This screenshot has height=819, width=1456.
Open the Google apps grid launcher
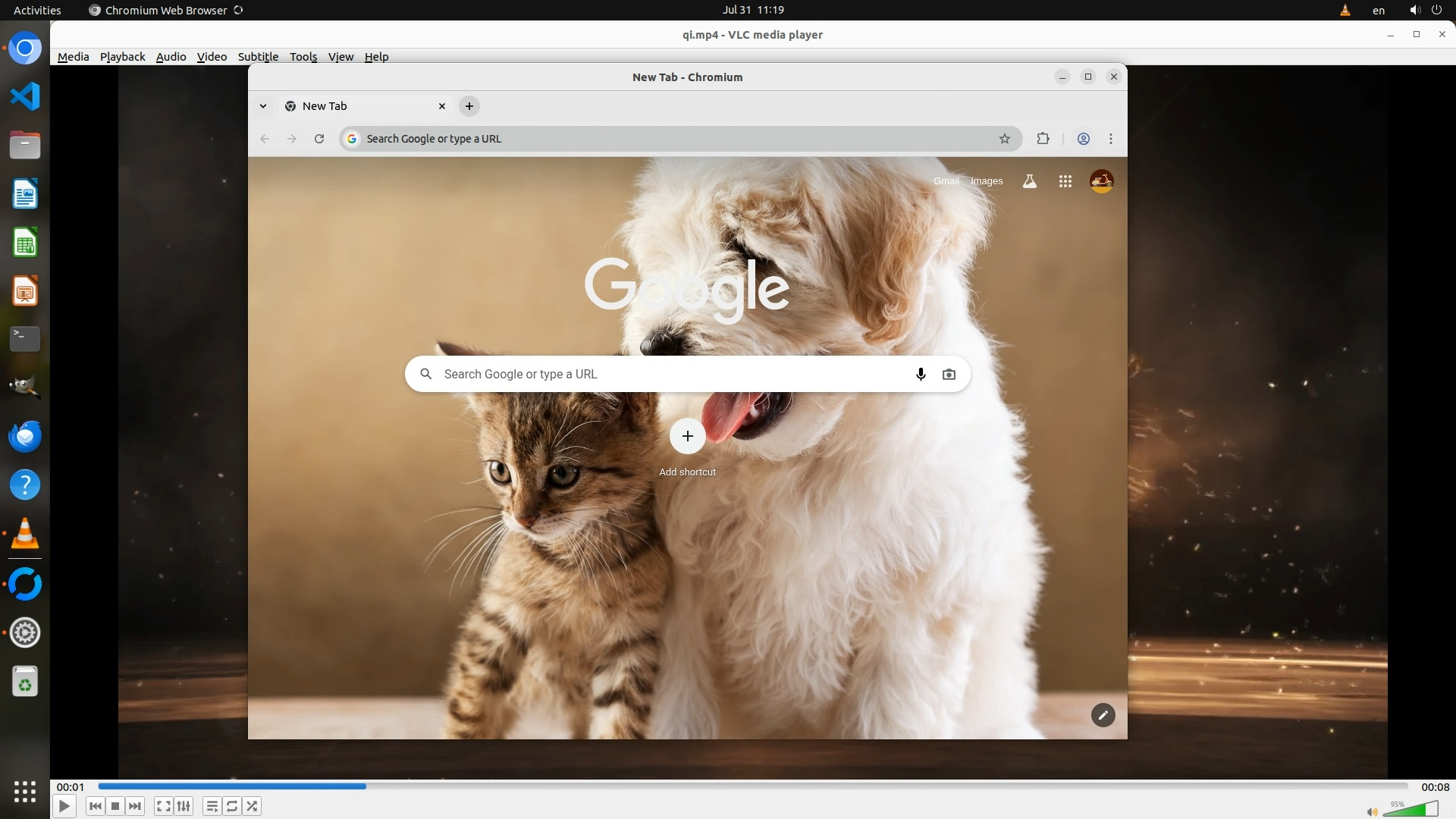tap(1065, 181)
